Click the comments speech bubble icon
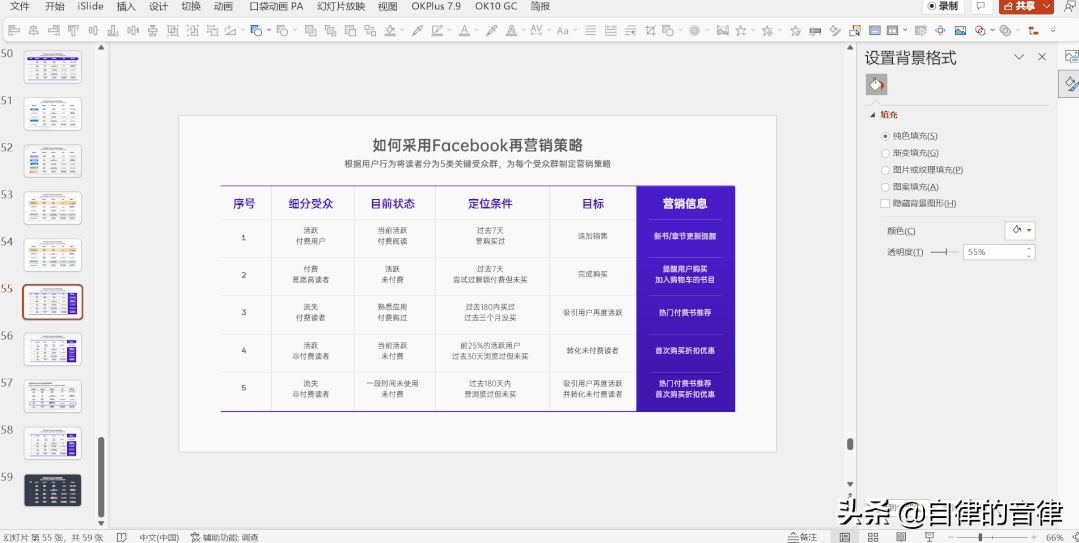This screenshot has height=543, width=1079. tap(981, 6)
